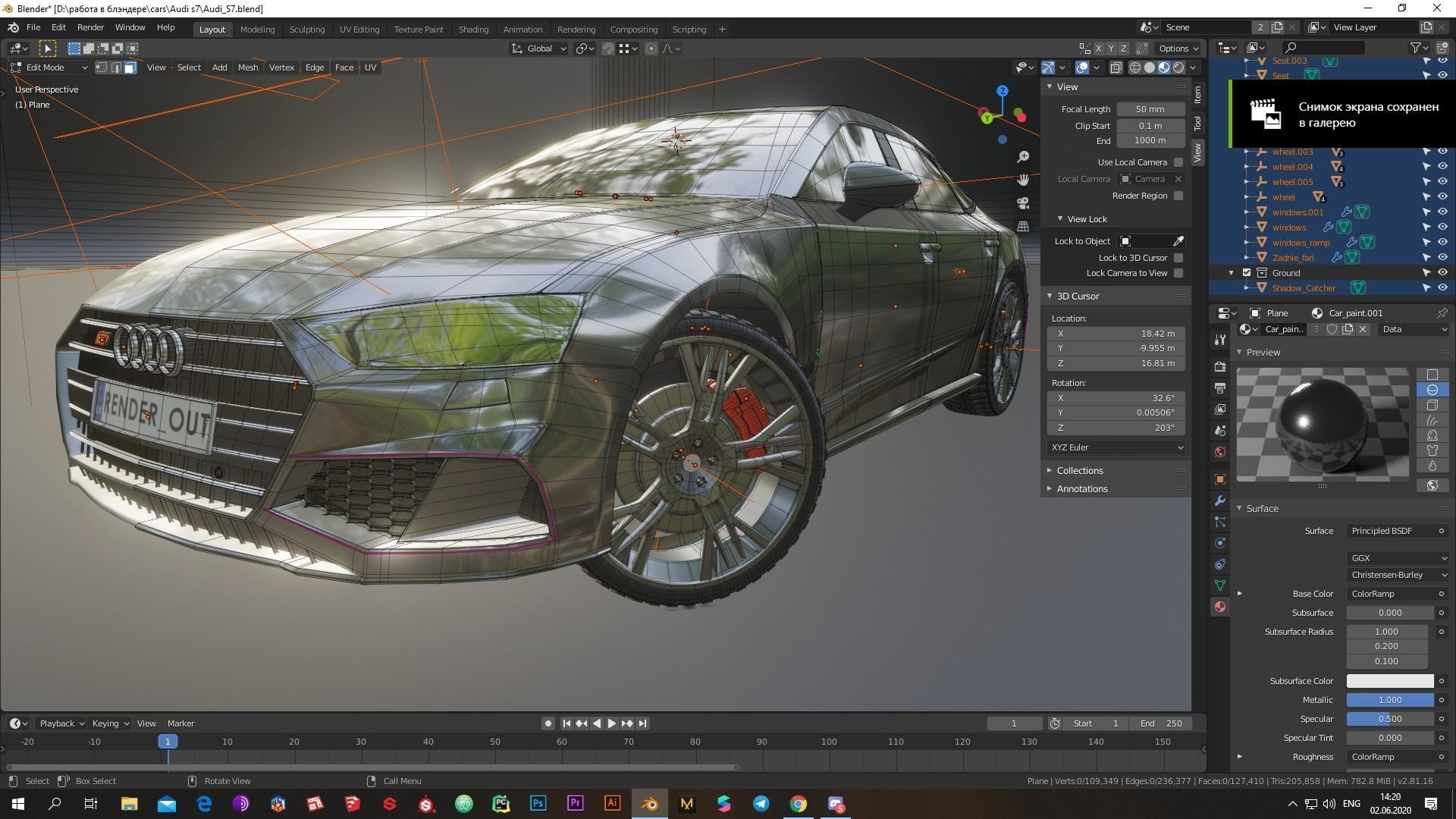This screenshot has height=819, width=1456.
Task: Open Output properties tab icon
Action: 1219,388
